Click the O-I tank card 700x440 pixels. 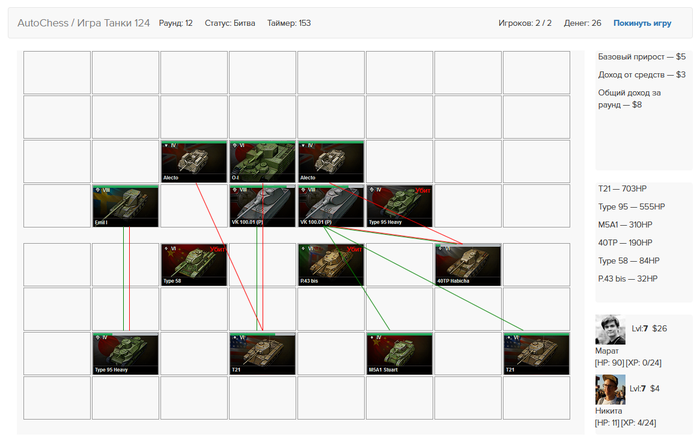pos(262,162)
